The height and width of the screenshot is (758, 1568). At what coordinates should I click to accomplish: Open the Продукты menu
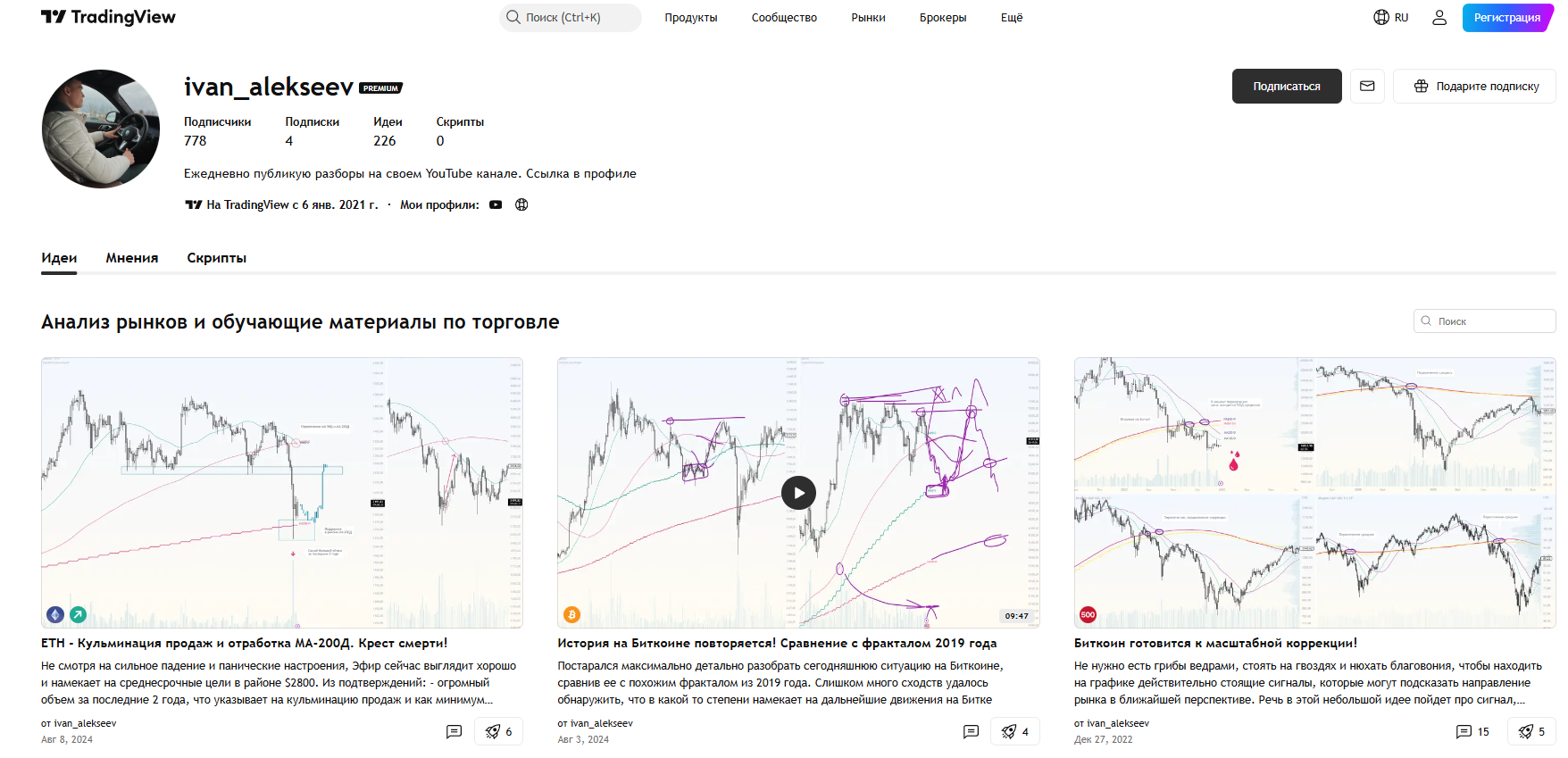click(x=691, y=17)
